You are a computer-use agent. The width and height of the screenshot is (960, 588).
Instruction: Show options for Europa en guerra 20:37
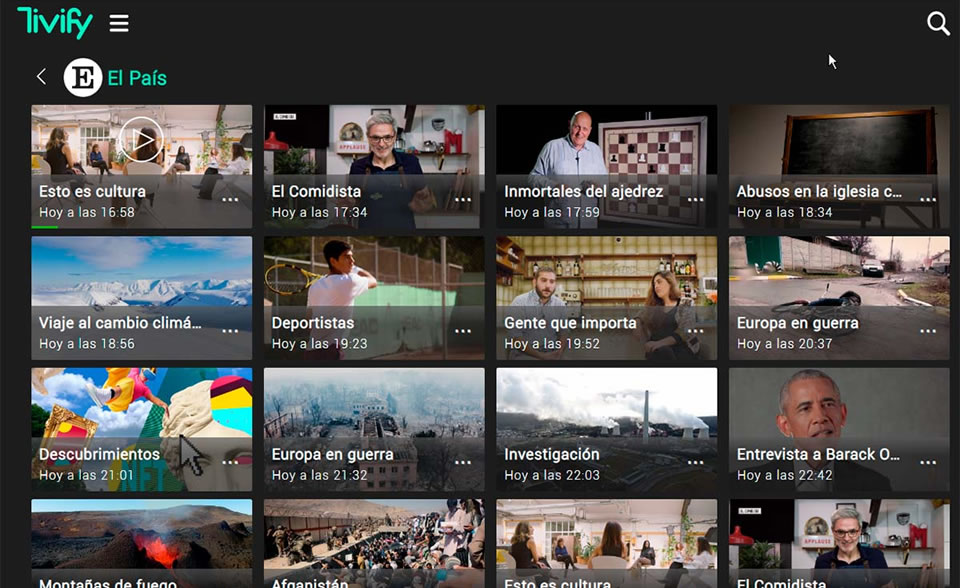click(927, 331)
